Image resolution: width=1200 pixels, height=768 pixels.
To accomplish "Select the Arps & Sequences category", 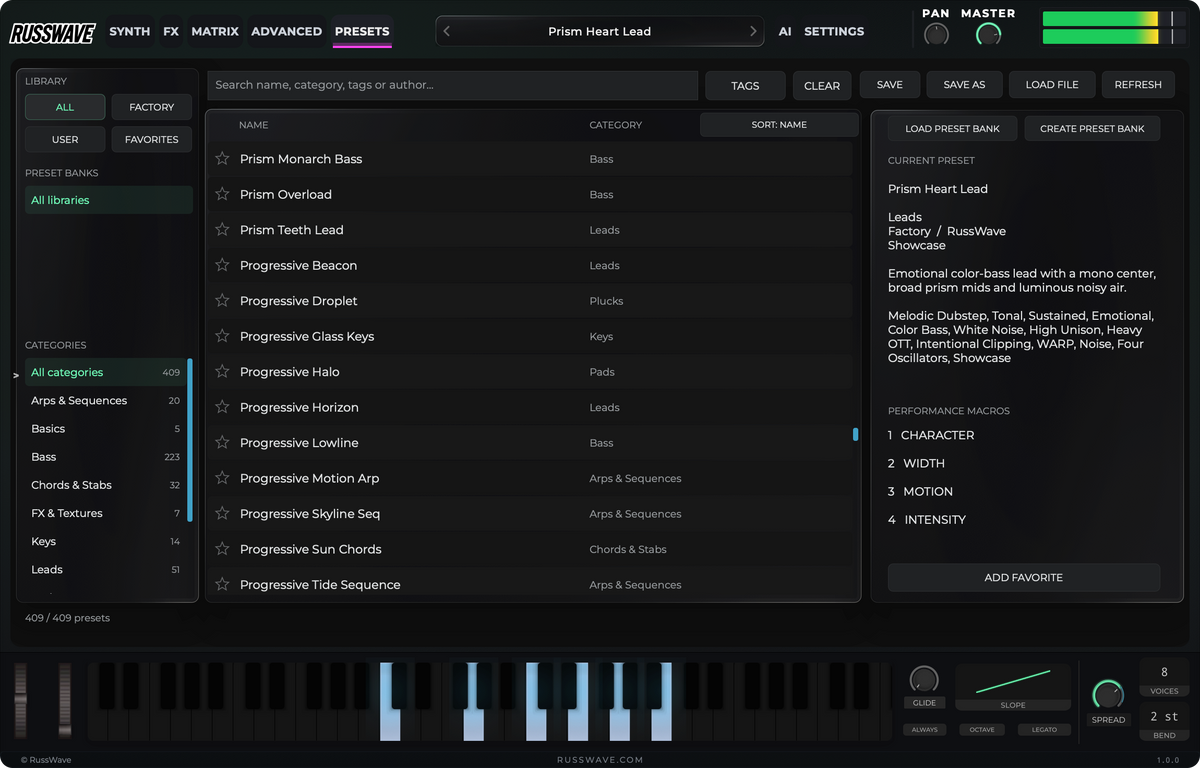I will pyautogui.click(x=106, y=401).
